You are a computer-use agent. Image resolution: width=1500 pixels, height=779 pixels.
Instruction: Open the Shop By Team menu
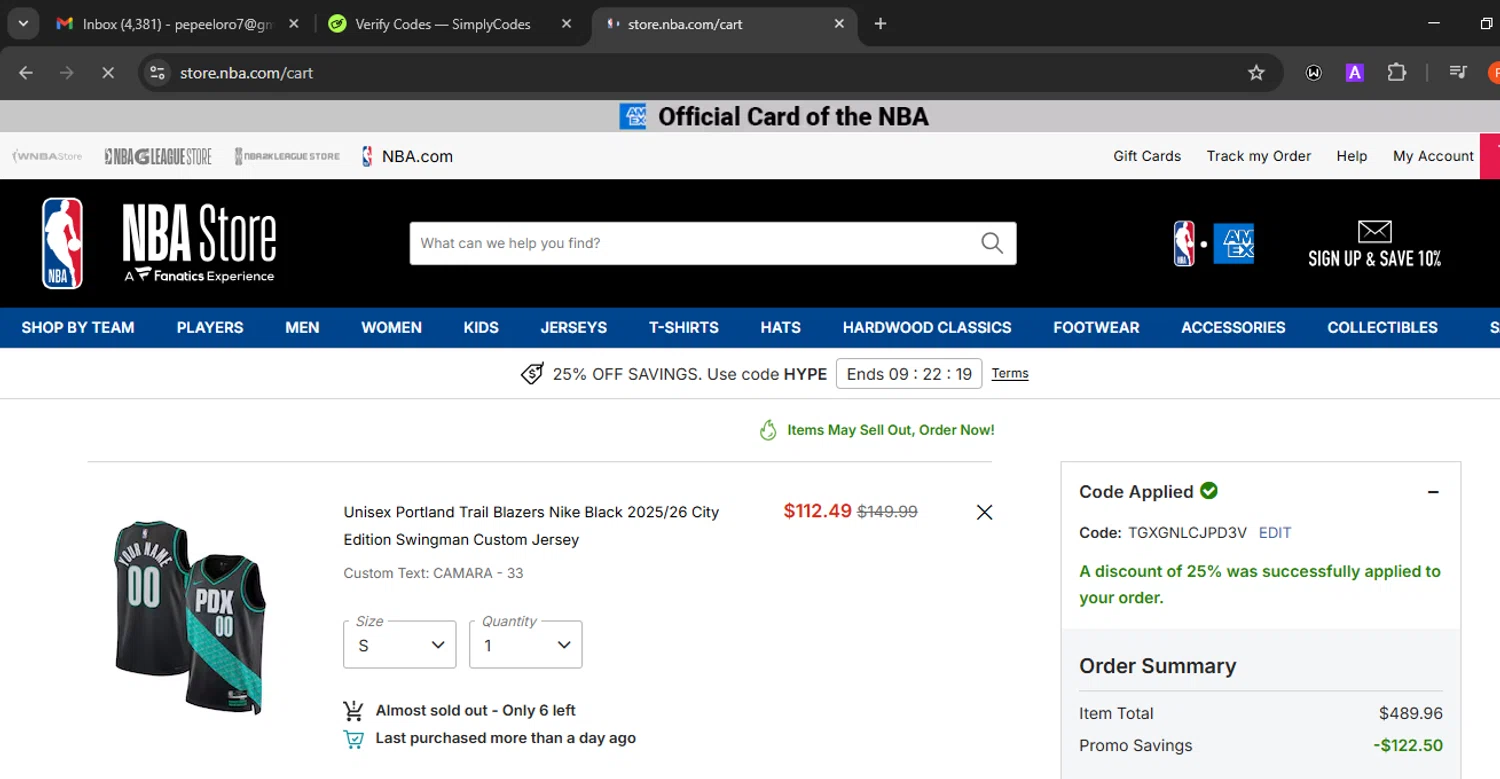coord(78,327)
